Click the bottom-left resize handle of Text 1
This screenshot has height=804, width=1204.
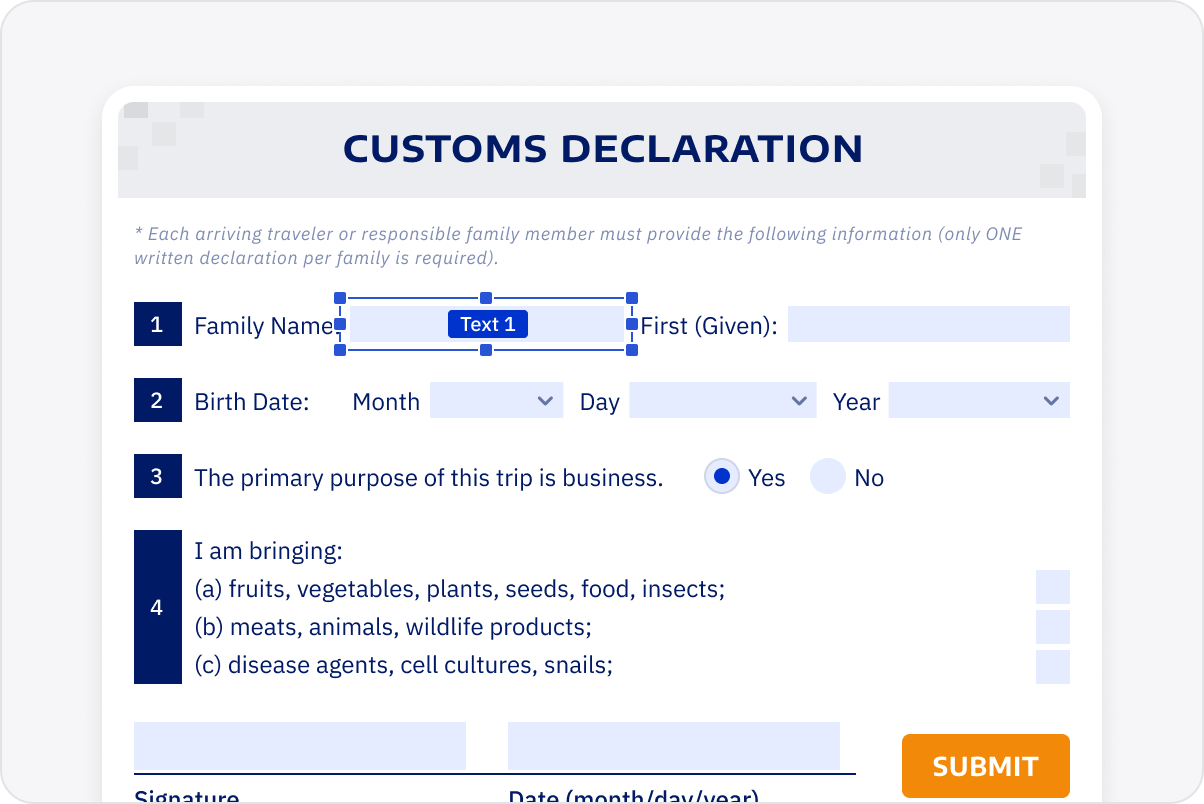pos(340,350)
